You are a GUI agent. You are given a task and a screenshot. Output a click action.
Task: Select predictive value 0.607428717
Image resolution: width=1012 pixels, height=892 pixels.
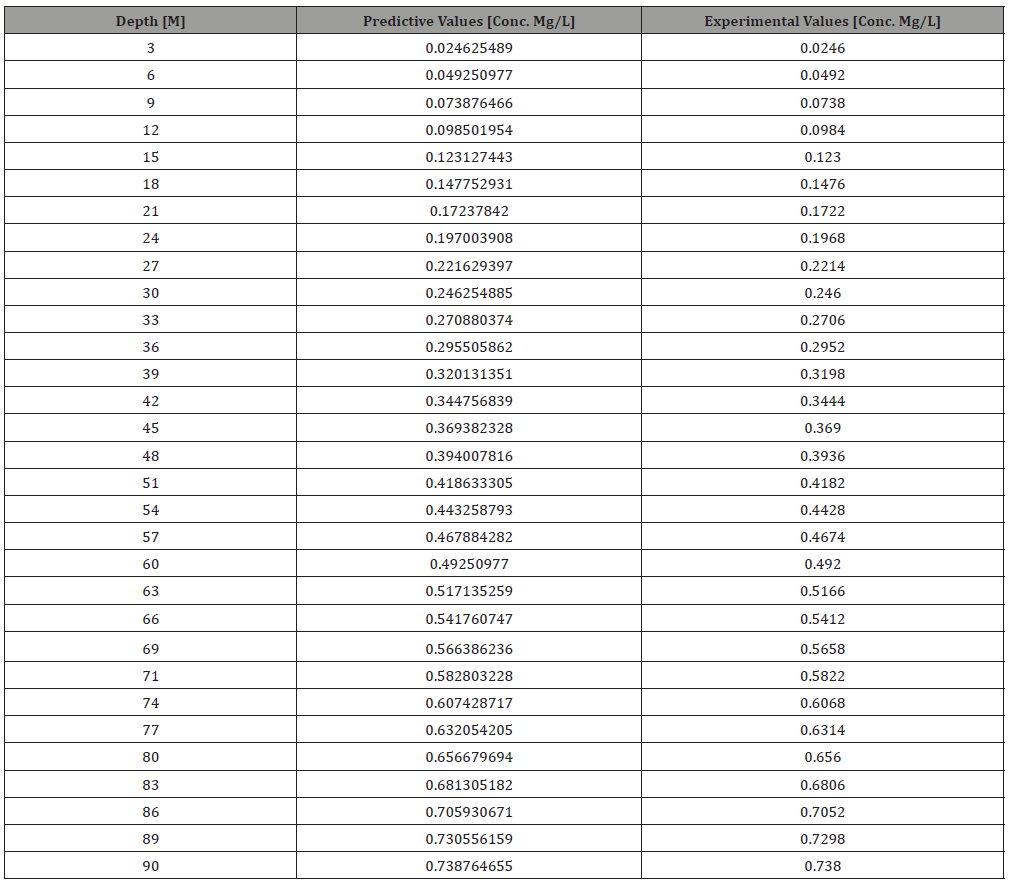(469, 704)
